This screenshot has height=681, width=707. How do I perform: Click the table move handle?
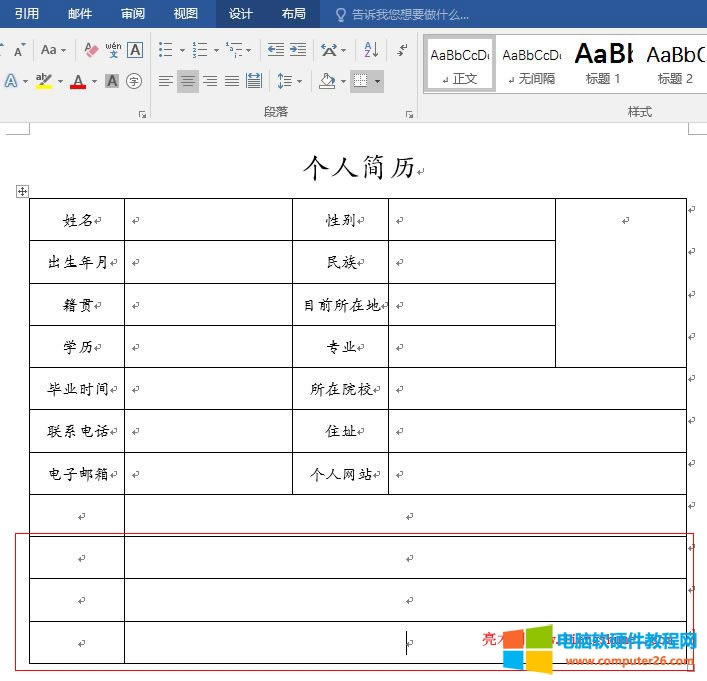pyautogui.click(x=23, y=192)
